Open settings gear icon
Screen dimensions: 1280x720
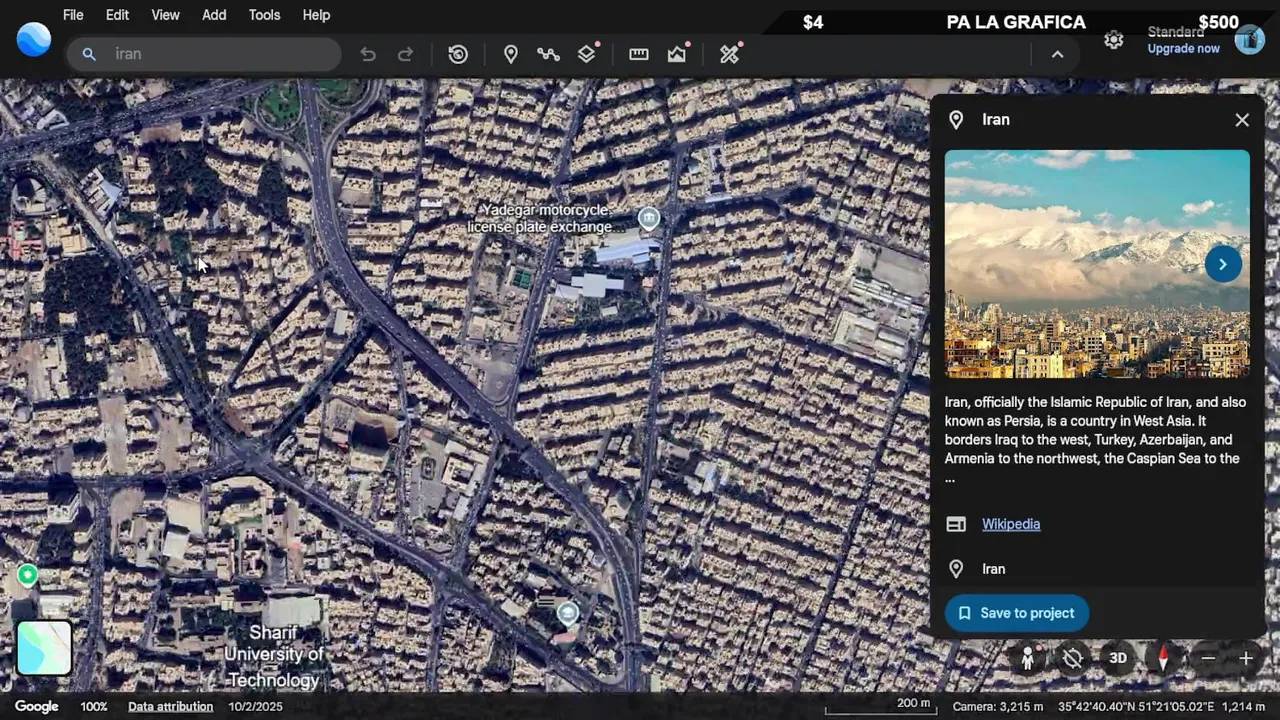1114,40
